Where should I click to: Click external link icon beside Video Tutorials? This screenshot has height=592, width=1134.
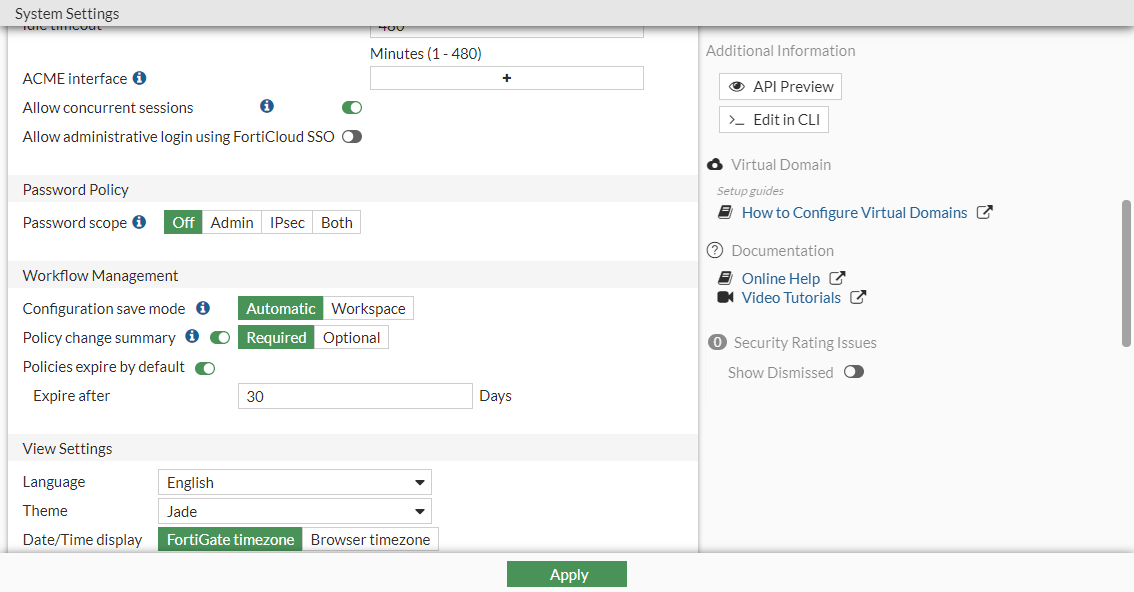coord(858,298)
